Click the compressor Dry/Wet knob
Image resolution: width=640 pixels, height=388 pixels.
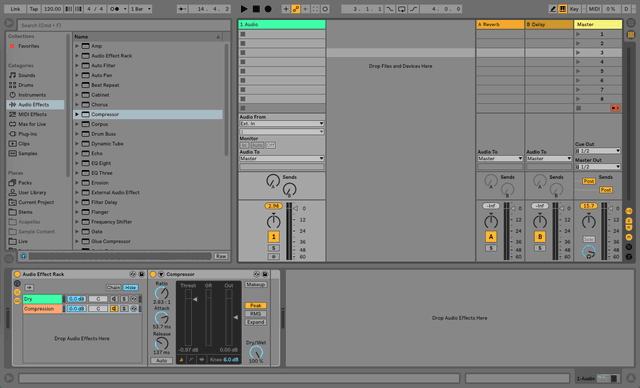(x=256, y=352)
